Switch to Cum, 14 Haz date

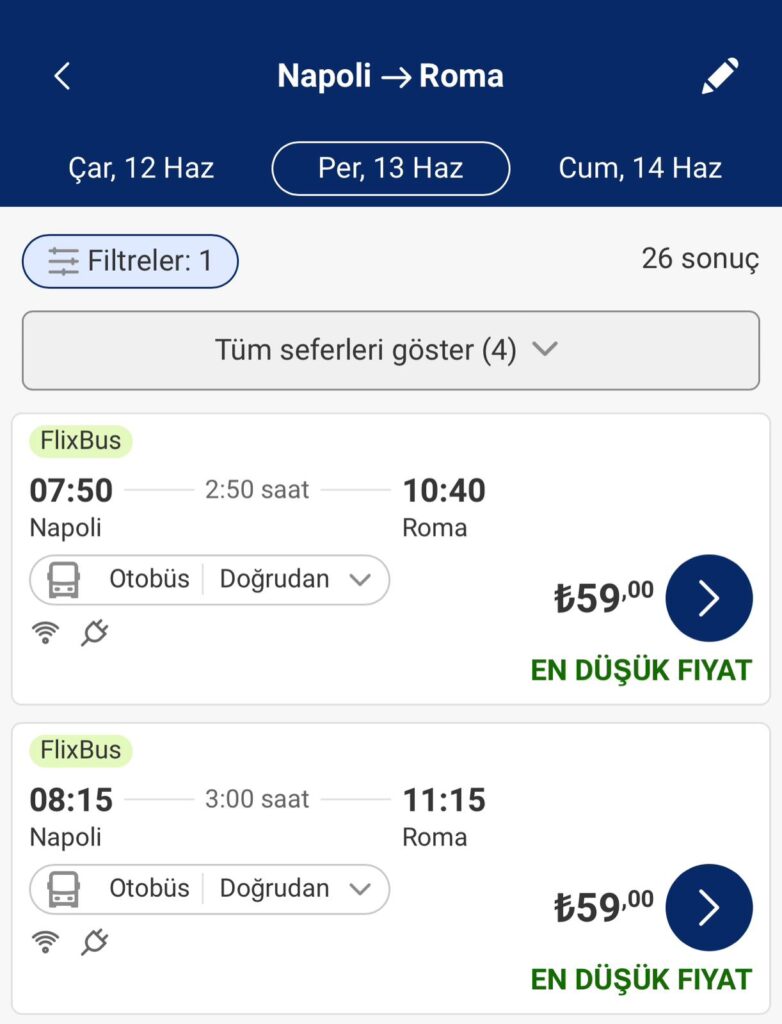640,168
